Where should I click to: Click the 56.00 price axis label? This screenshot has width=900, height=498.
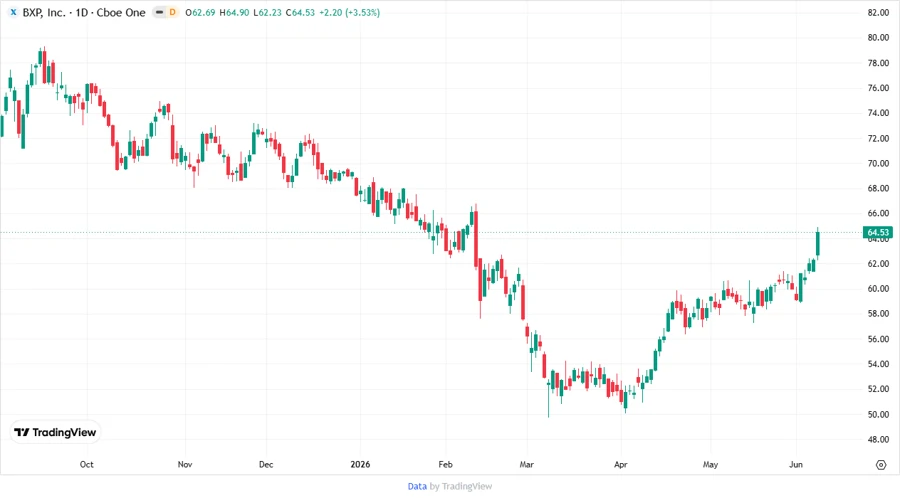878,339
